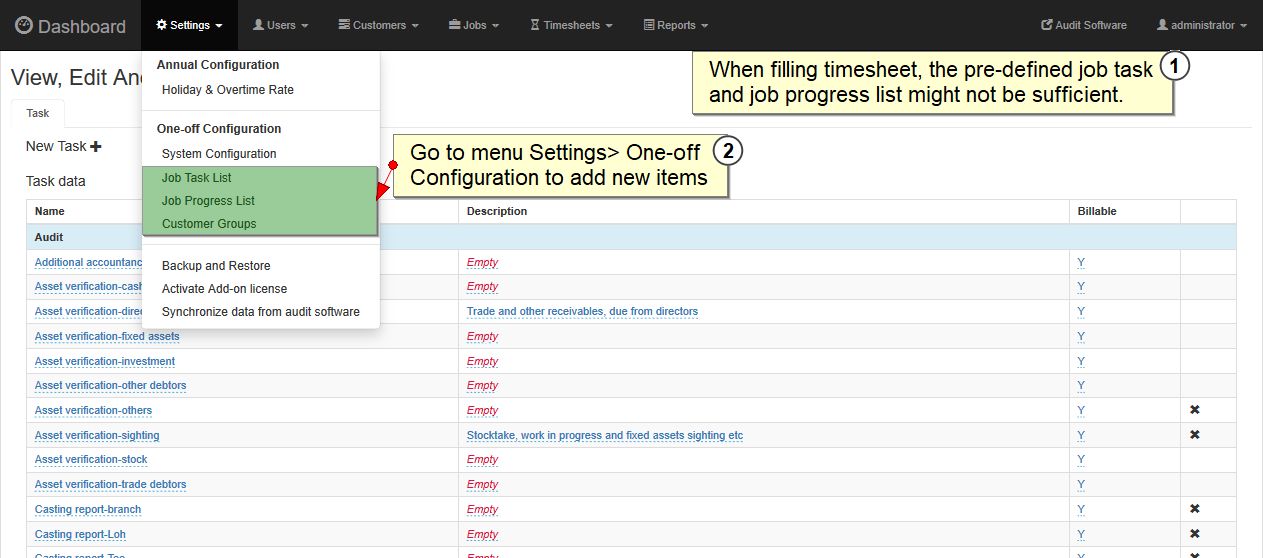Screen dimensions: 1263x558
Task: Edit Empty description of Asset verification-other debtors
Action: [x=482, y=385]
